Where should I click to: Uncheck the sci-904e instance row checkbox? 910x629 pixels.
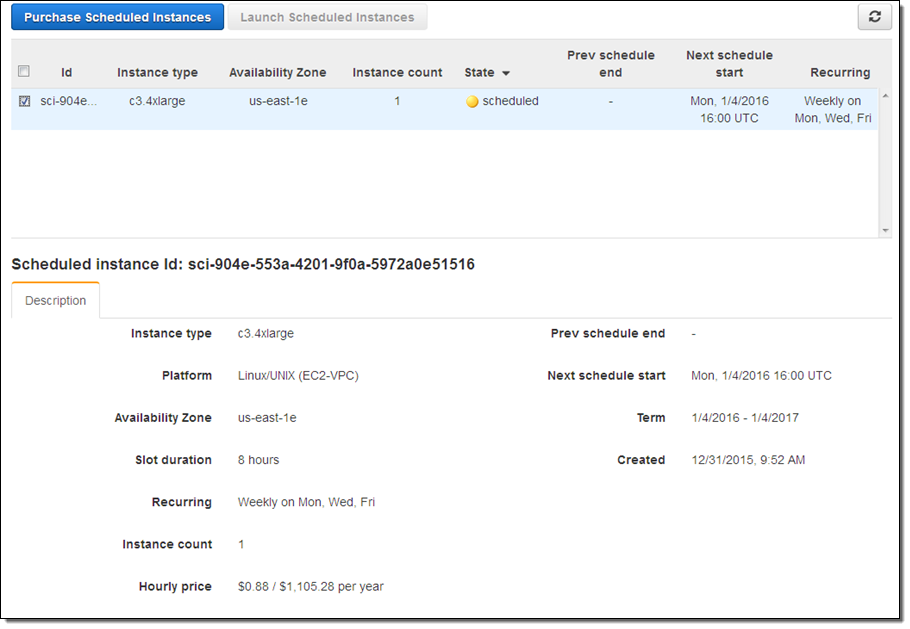[24, 101]
